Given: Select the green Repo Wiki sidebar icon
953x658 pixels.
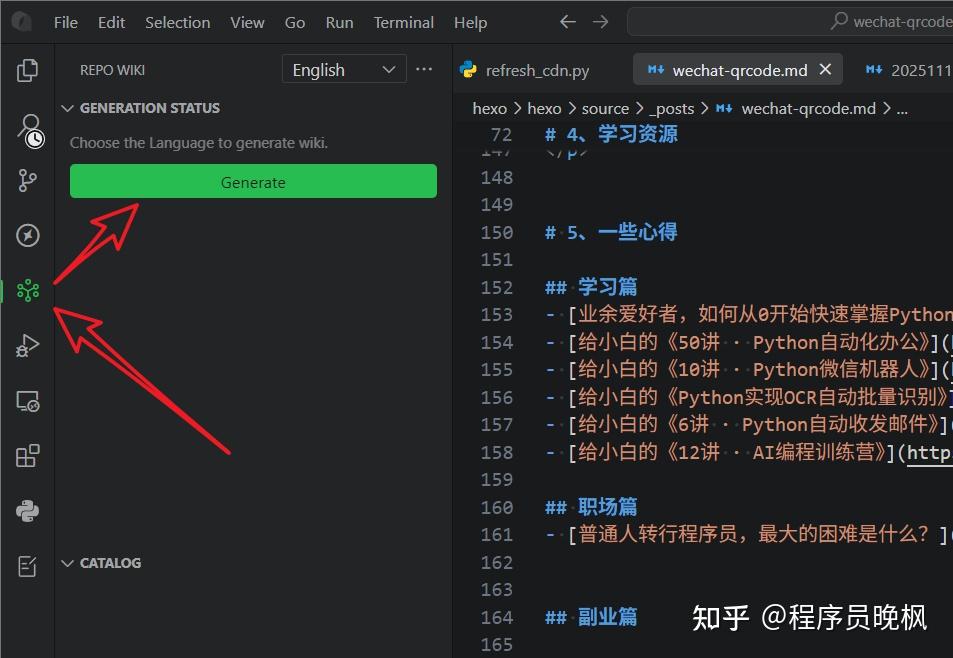Looking at the screenshot, I should point(27,291).
